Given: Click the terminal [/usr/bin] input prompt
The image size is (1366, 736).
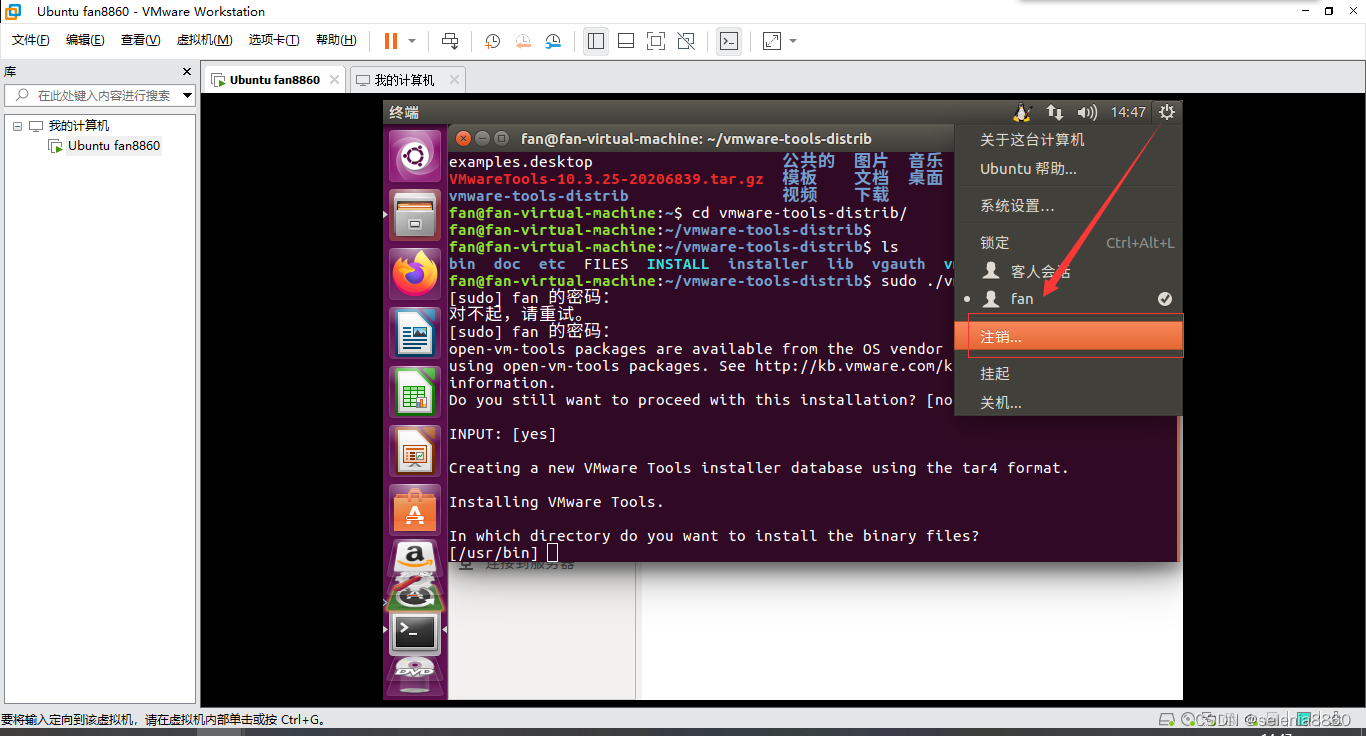Looking at the screenshot, I should (x=503, y=553).
